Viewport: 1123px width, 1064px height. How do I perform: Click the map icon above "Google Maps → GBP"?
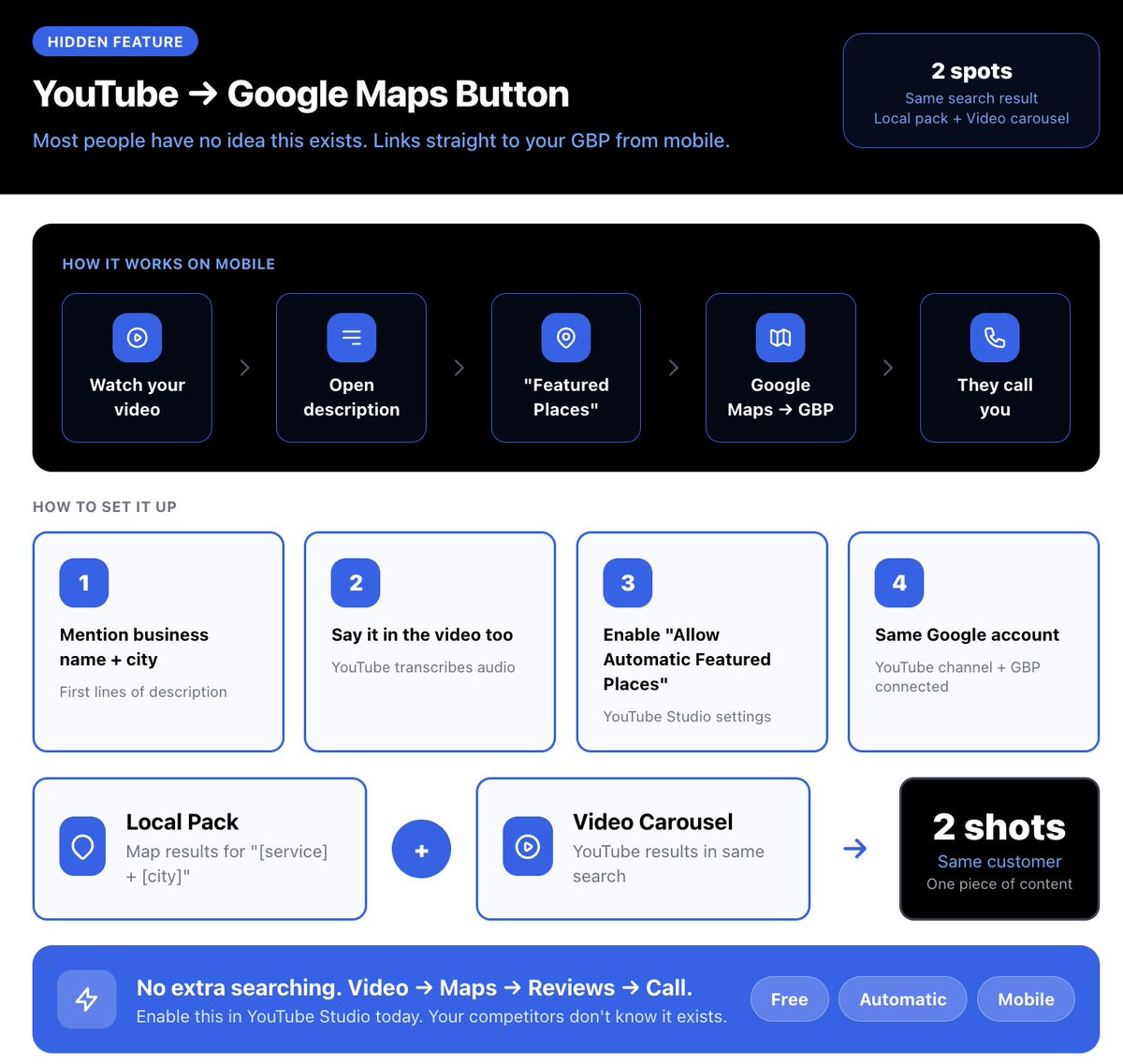pos(780,338)
